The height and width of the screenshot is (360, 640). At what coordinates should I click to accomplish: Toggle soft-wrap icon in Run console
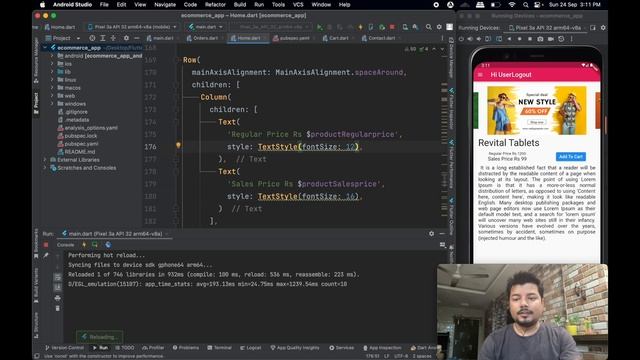(x=57, y=277)
